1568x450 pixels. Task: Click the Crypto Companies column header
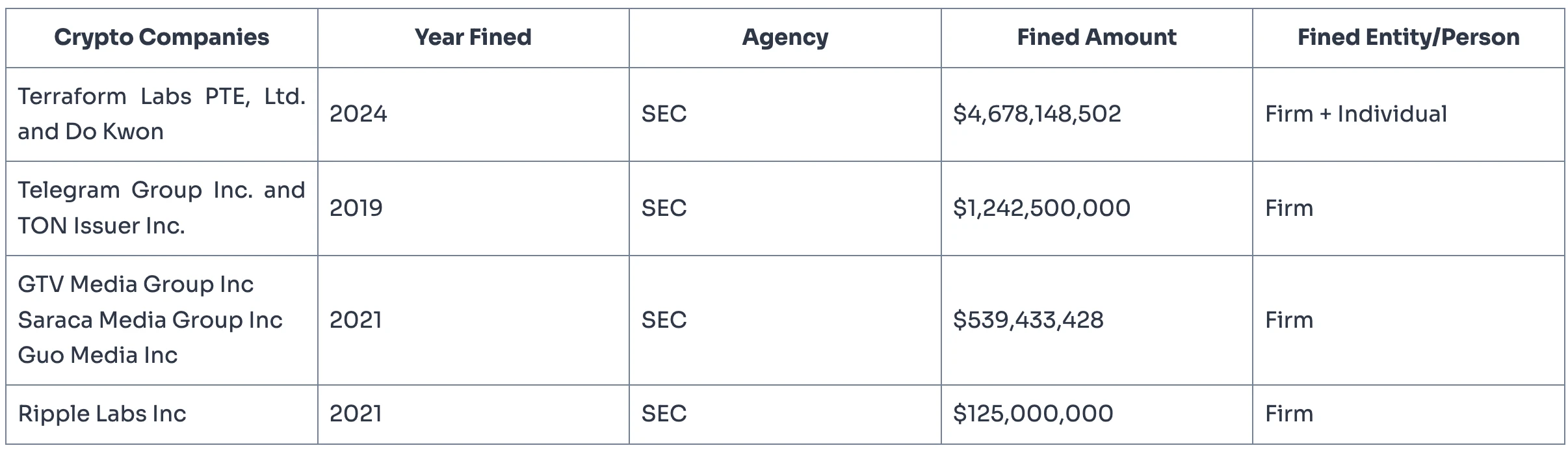tap(161, 38)
